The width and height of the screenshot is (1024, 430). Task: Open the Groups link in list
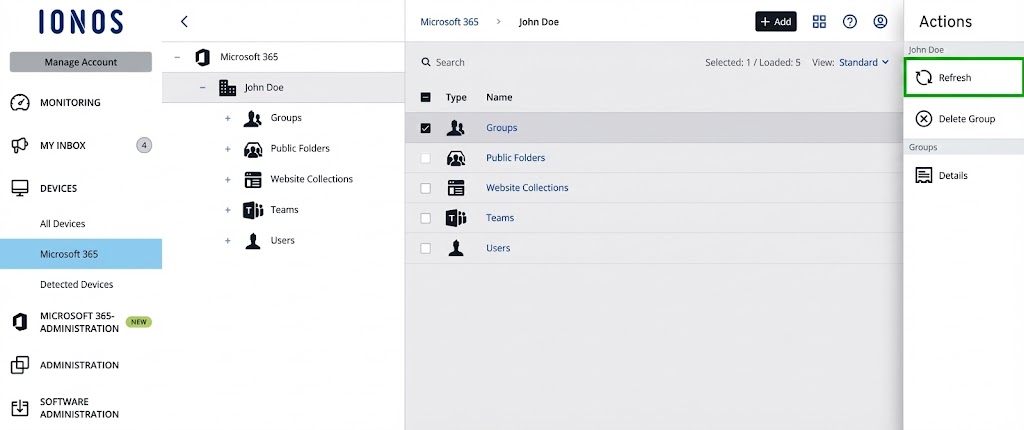502,127
